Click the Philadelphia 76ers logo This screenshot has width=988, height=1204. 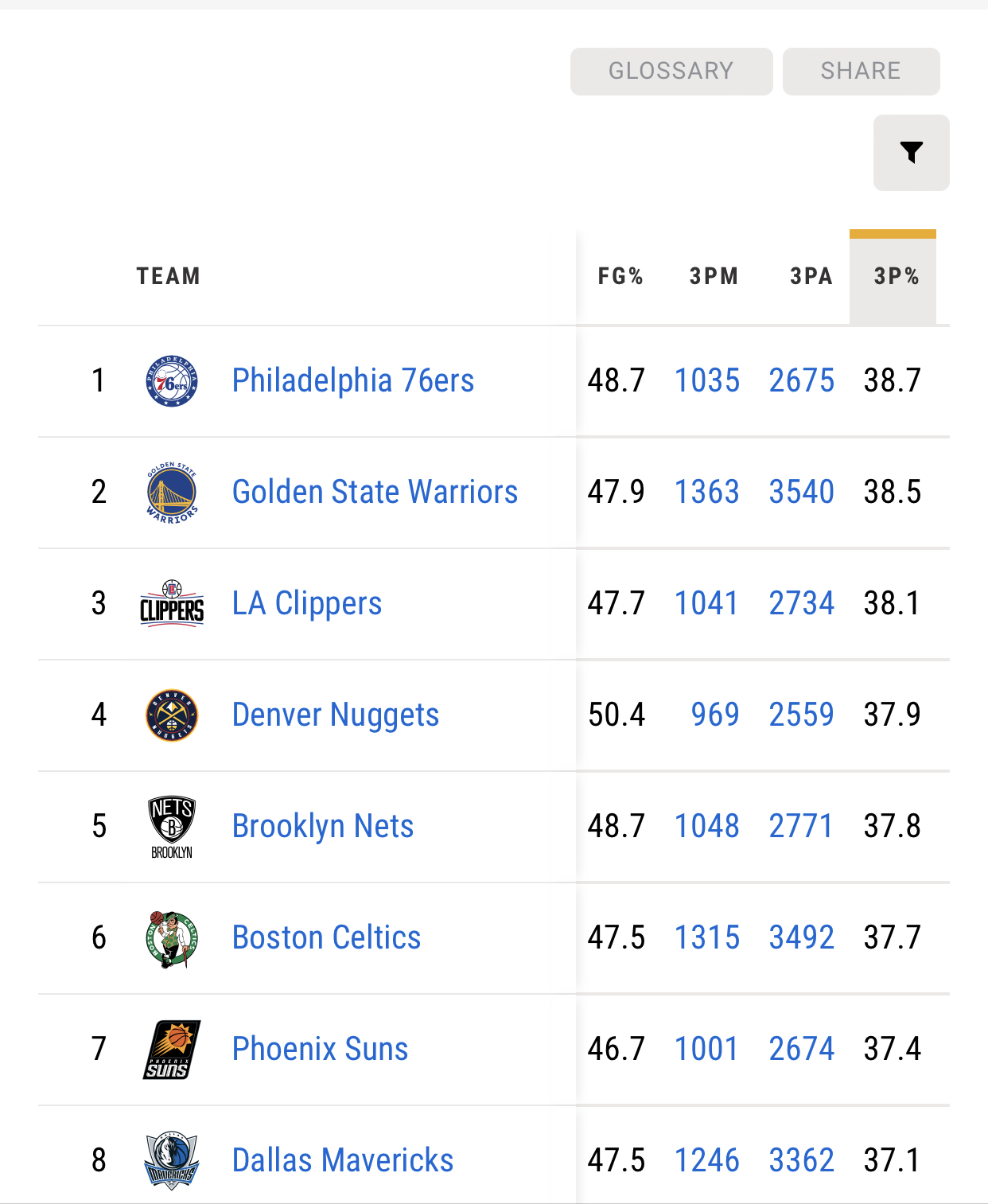click(172, 381)
